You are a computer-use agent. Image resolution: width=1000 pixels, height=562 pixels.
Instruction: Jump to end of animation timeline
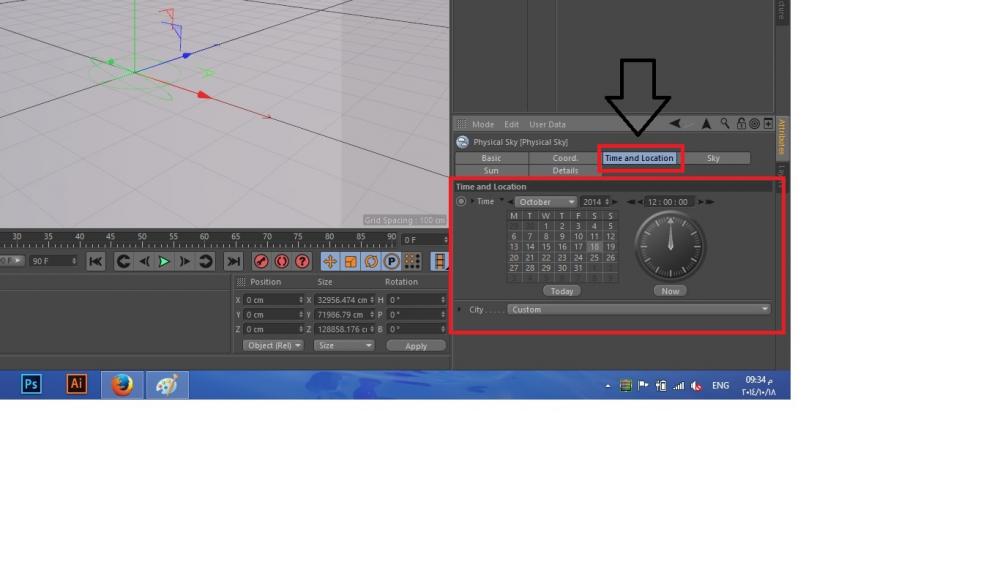click(233, 262)
